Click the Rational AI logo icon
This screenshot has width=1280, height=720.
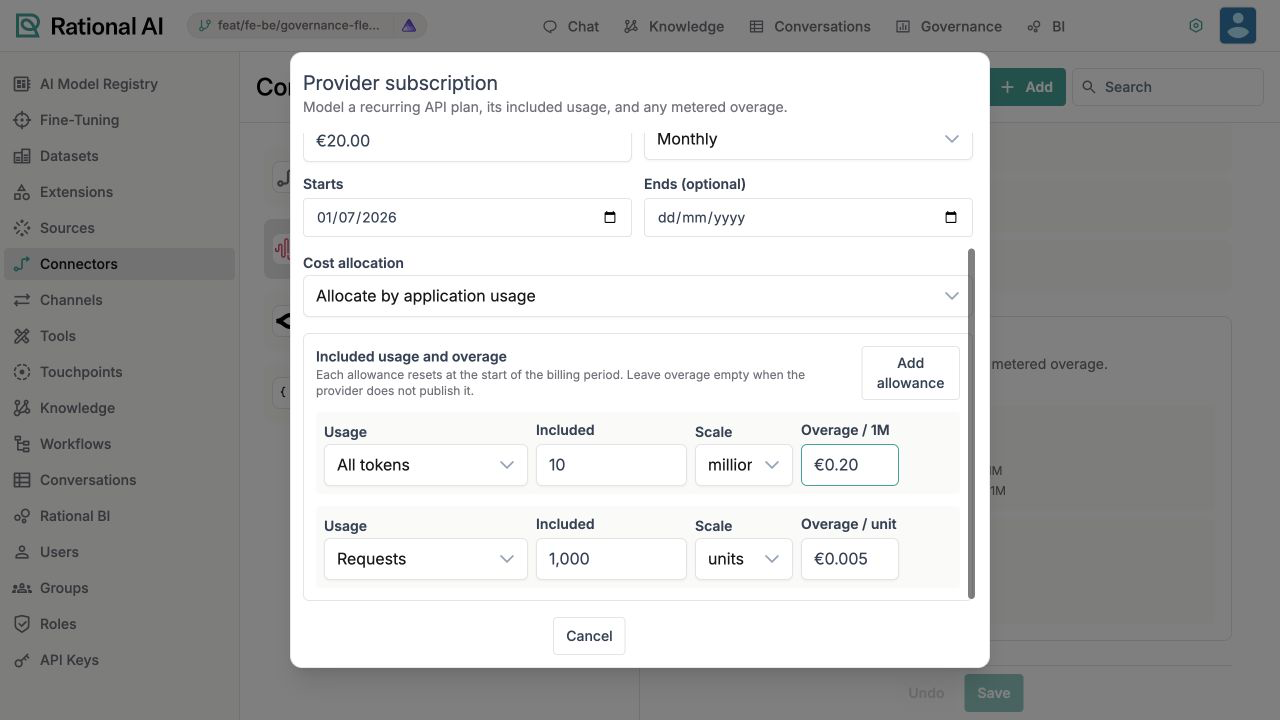pyautogui.click(x=28, y=26)
